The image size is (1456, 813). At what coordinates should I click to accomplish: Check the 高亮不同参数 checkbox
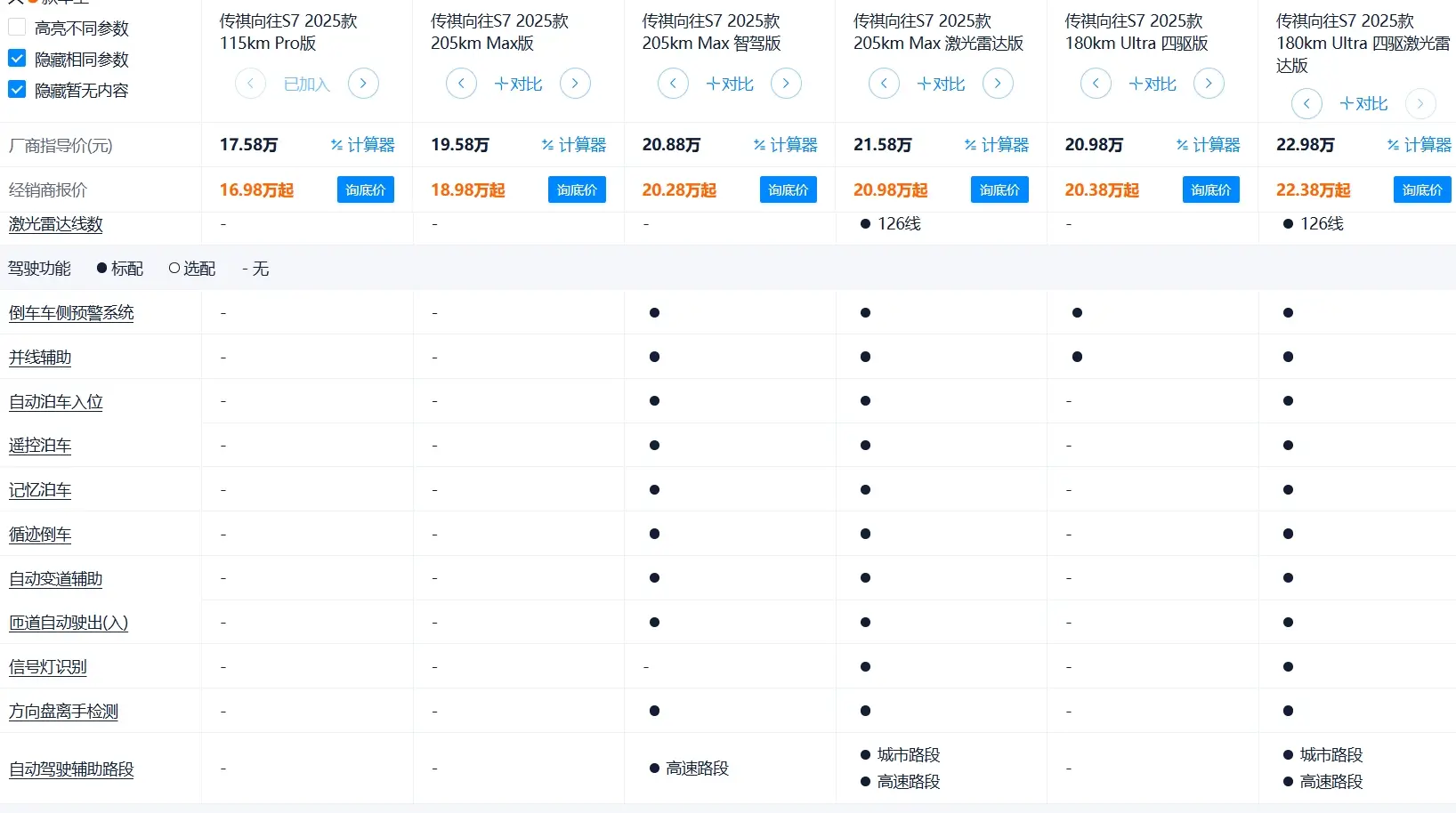[x=17, y=28]
